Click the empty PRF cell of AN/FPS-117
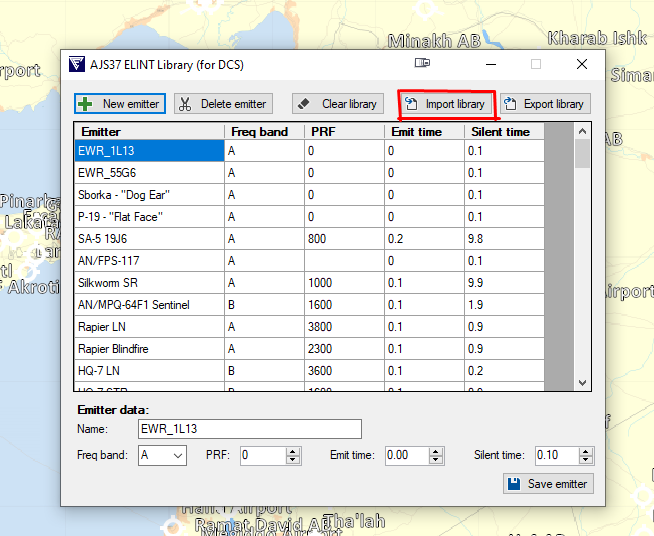 [345, 261]
